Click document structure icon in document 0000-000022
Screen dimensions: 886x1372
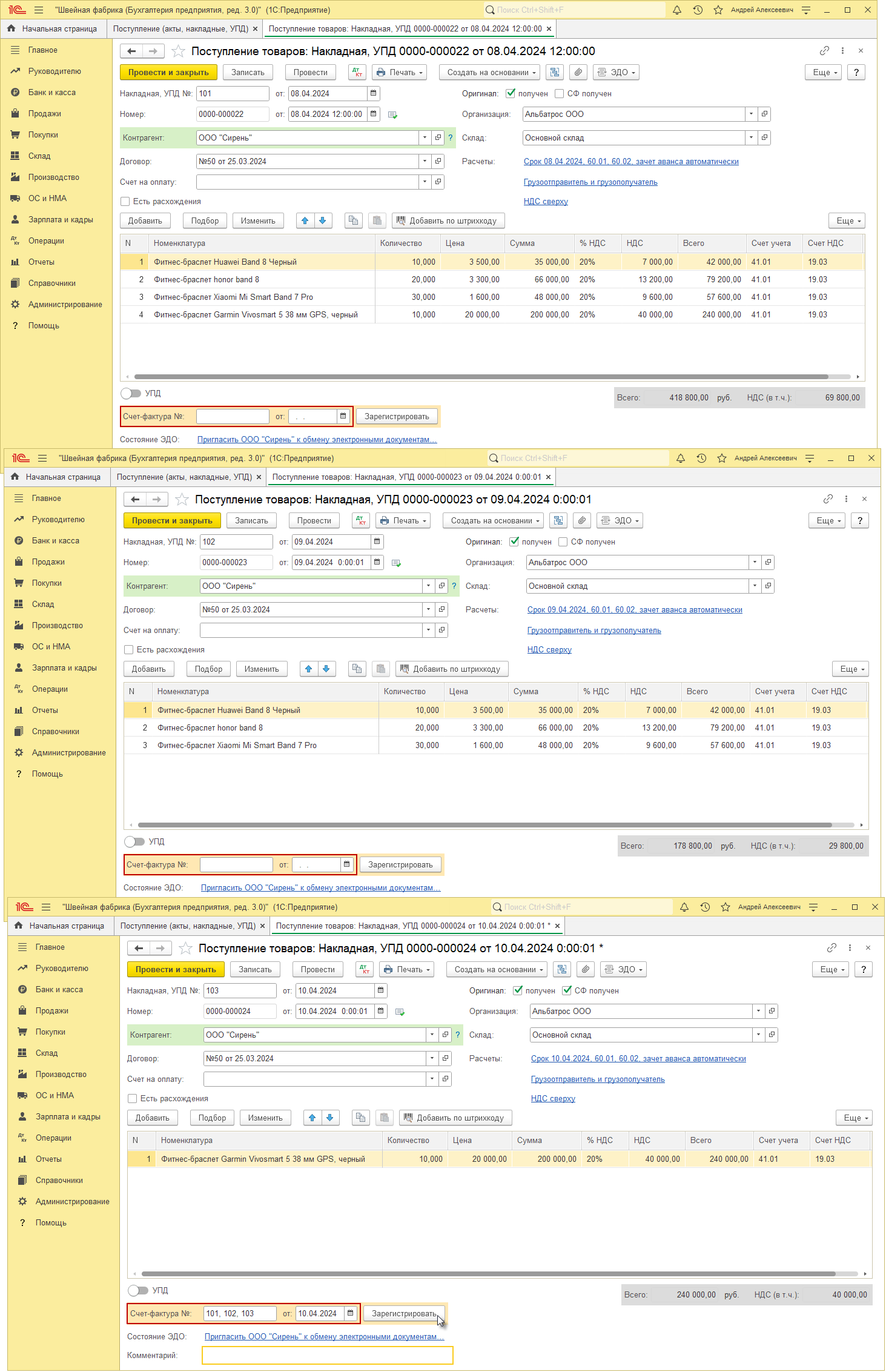tap(555, 72)
